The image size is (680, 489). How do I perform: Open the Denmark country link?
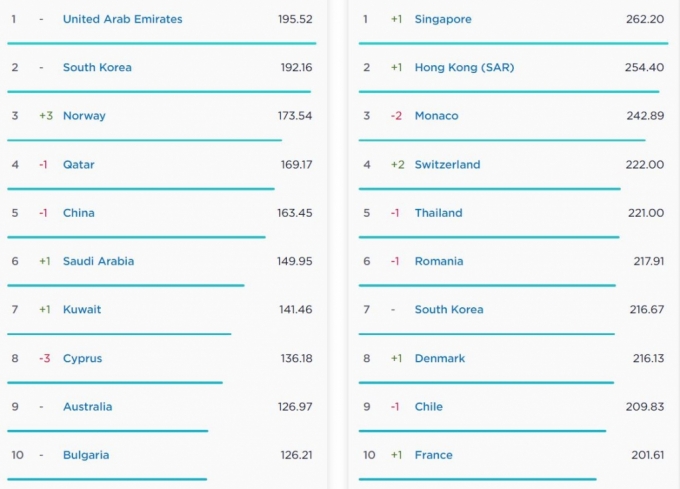coord(440,359)
